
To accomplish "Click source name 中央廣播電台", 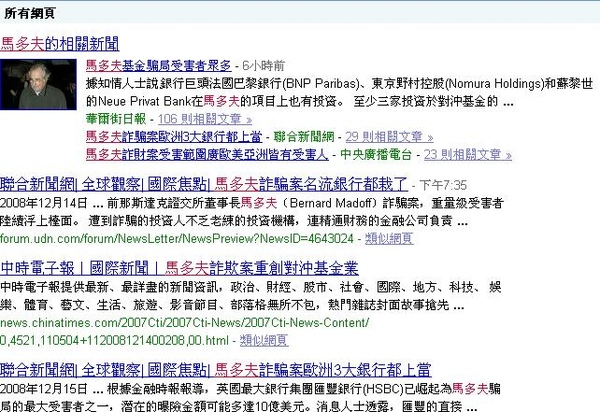I will (x=376, y=155).
